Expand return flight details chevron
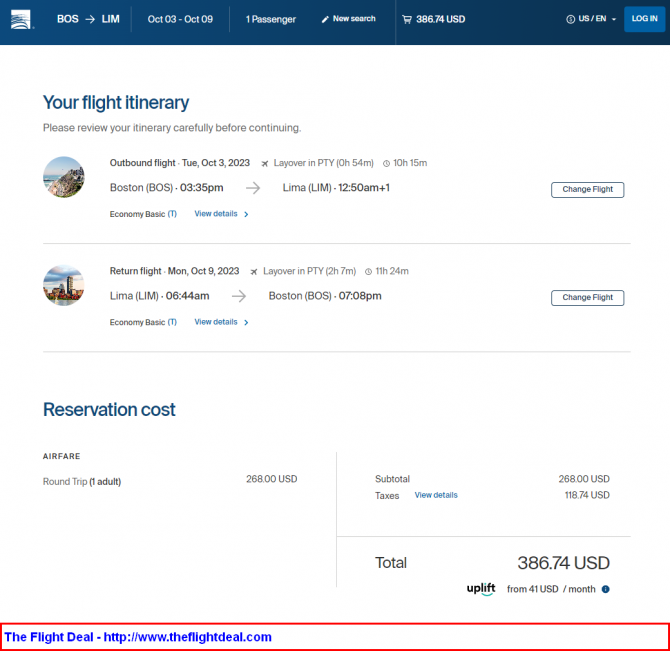This screenshot has height=651, width=670. pos(246,322)
